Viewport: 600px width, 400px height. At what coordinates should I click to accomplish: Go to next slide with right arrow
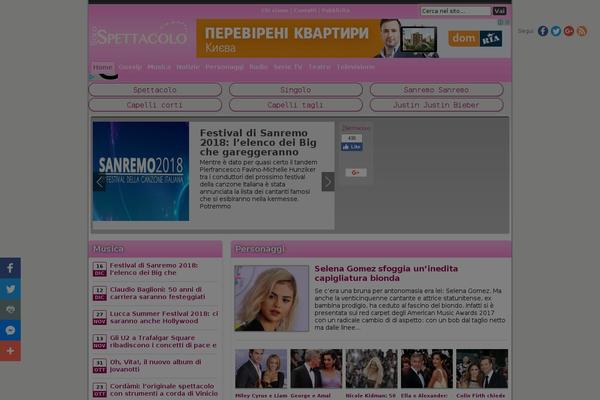pos(328,182)
